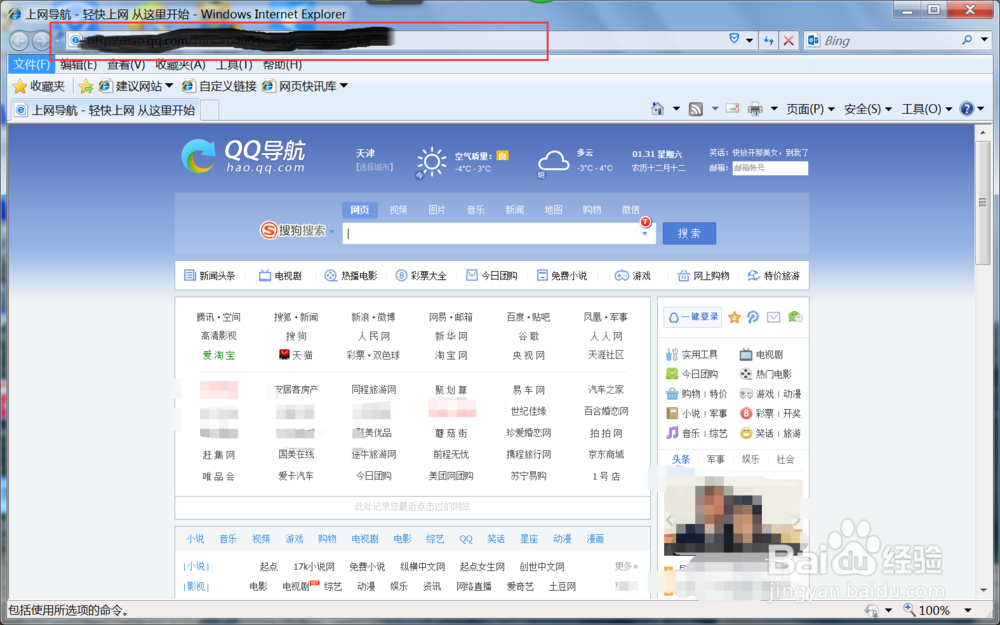The width and height of the screenshot is (1000, 625).
Task: Click the red Stop loading X button
Action: pos(789,40)
